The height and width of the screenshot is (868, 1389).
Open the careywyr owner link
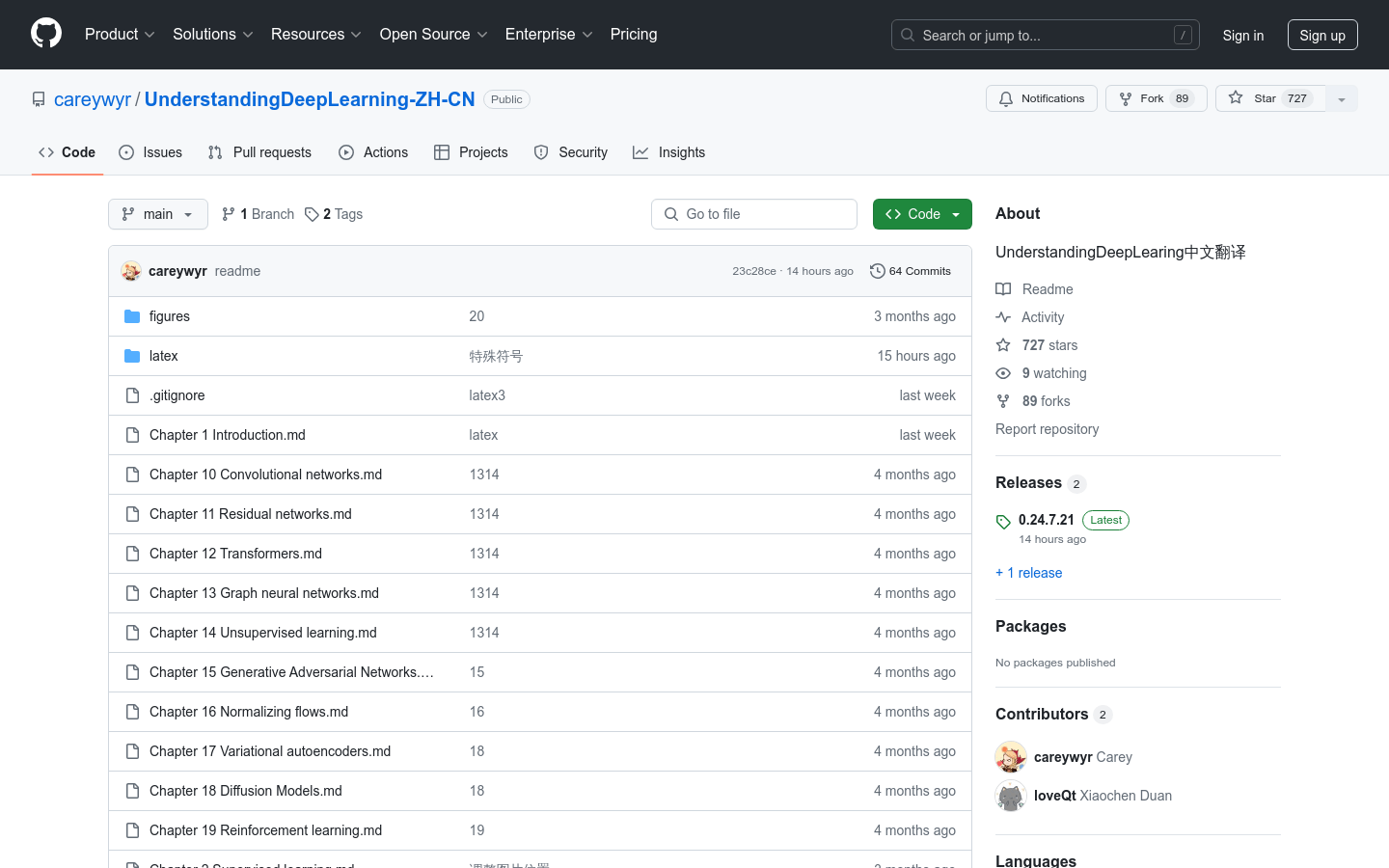click(x=93, y=99)
